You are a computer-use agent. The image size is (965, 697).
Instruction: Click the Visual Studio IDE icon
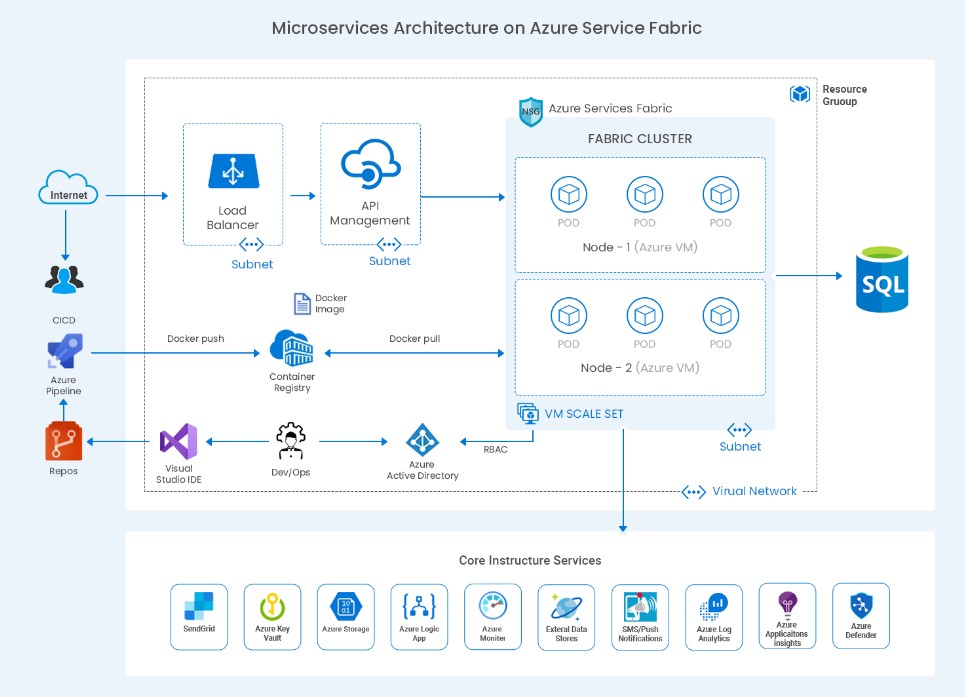coord(179,441)
